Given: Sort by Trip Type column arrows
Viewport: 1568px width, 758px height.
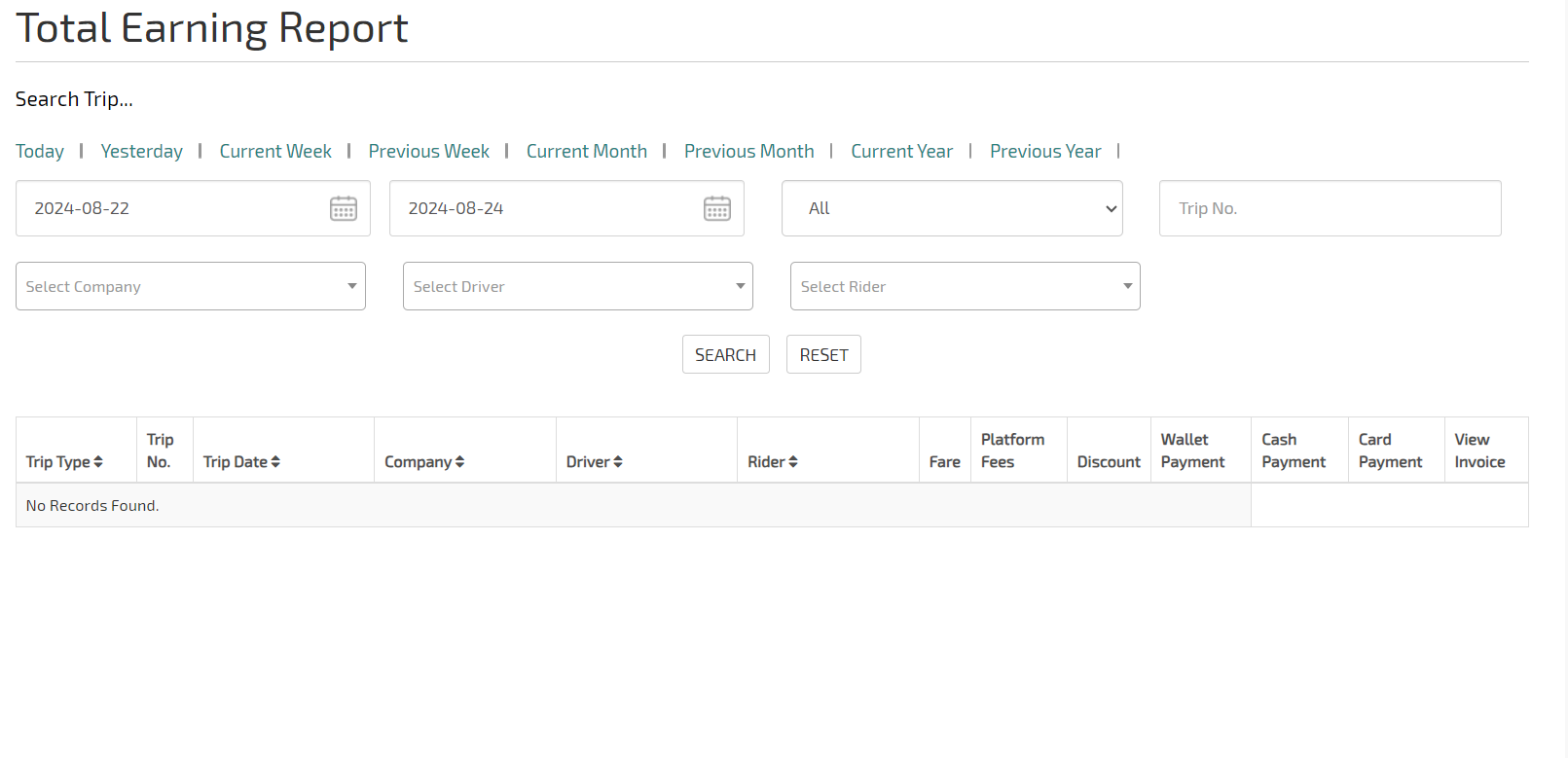Looking at the screenshot, I should coord(98,462).
